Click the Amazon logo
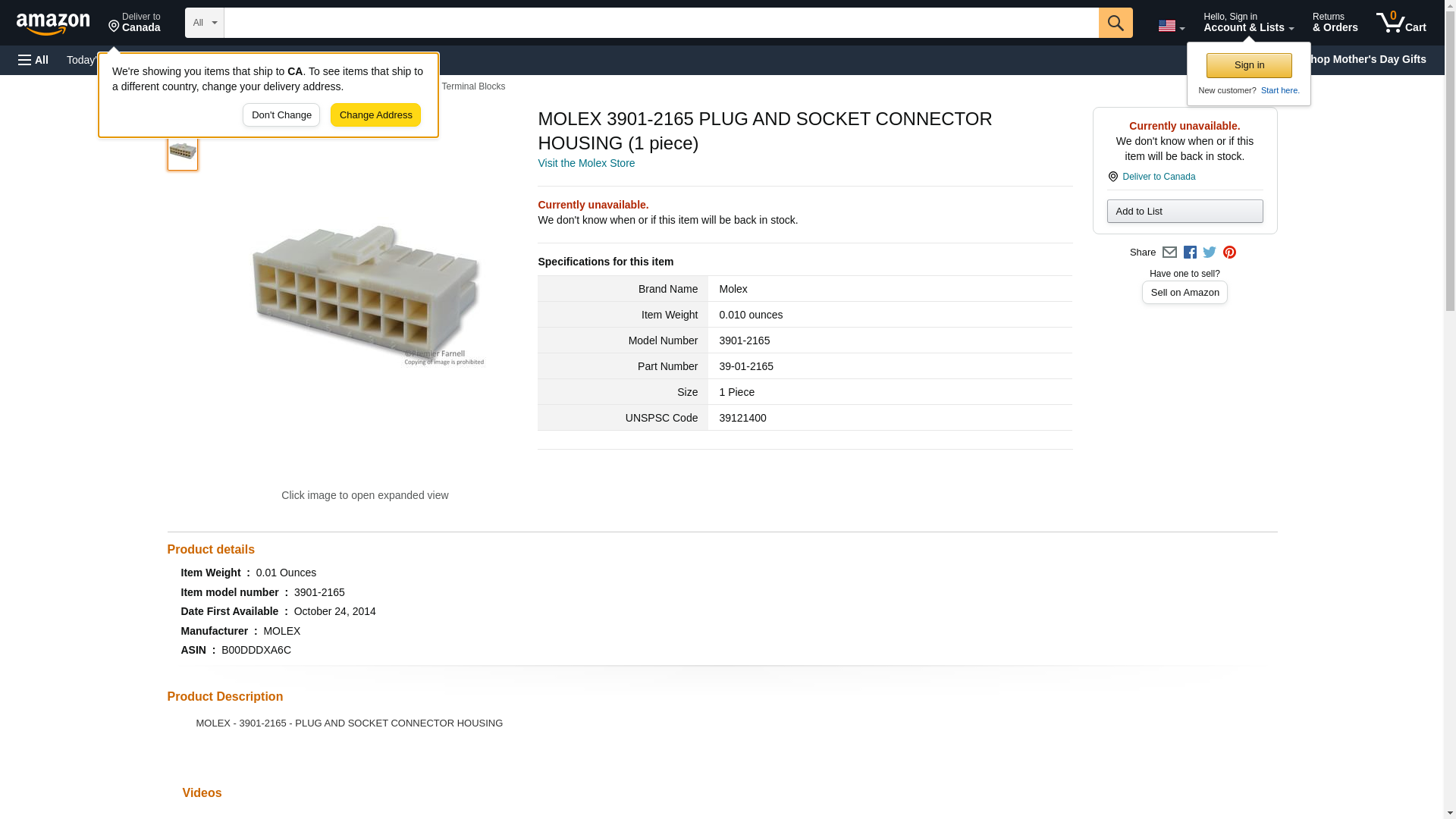Screen dimensions: 1456x819 (53, 24)
